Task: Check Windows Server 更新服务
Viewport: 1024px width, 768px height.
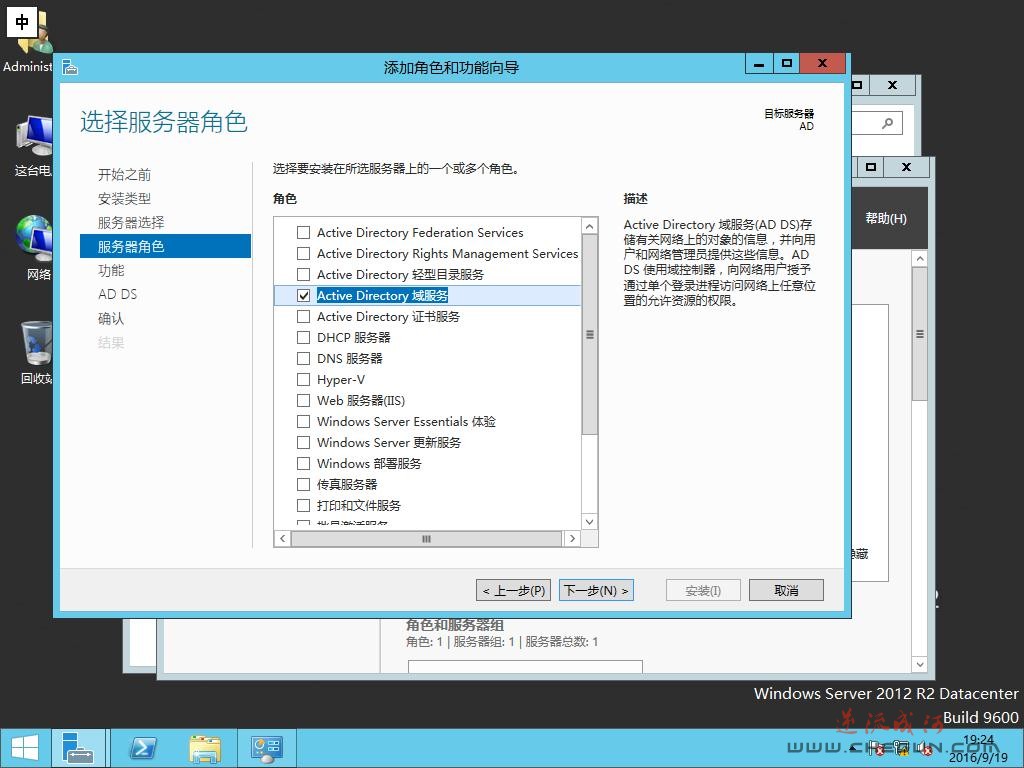Action: click(303, 442)
